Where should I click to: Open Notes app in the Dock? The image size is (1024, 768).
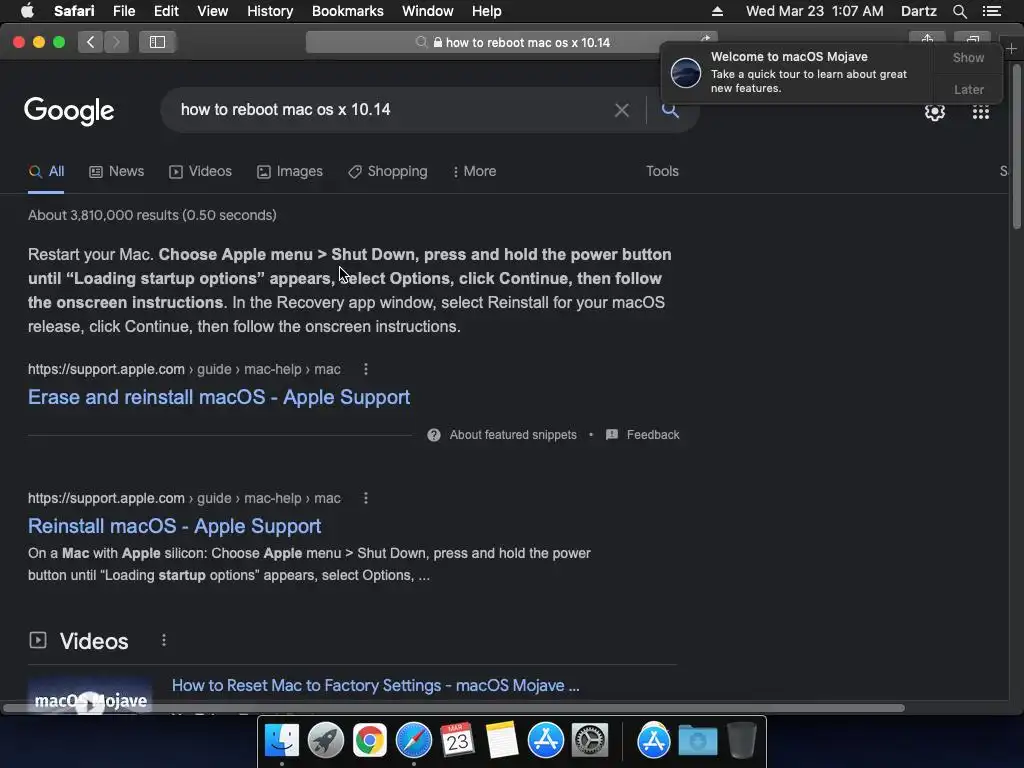[502, 740]
